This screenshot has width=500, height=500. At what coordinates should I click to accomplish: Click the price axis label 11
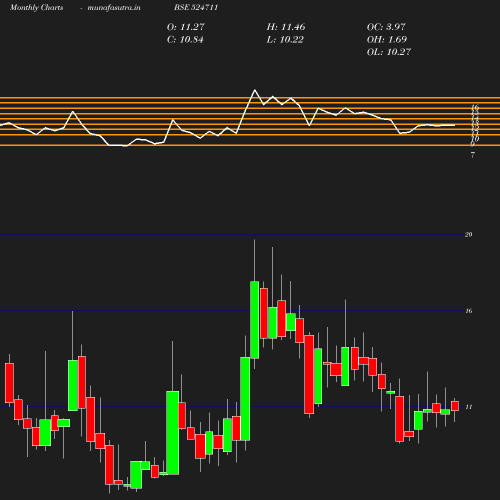(468, 407)
